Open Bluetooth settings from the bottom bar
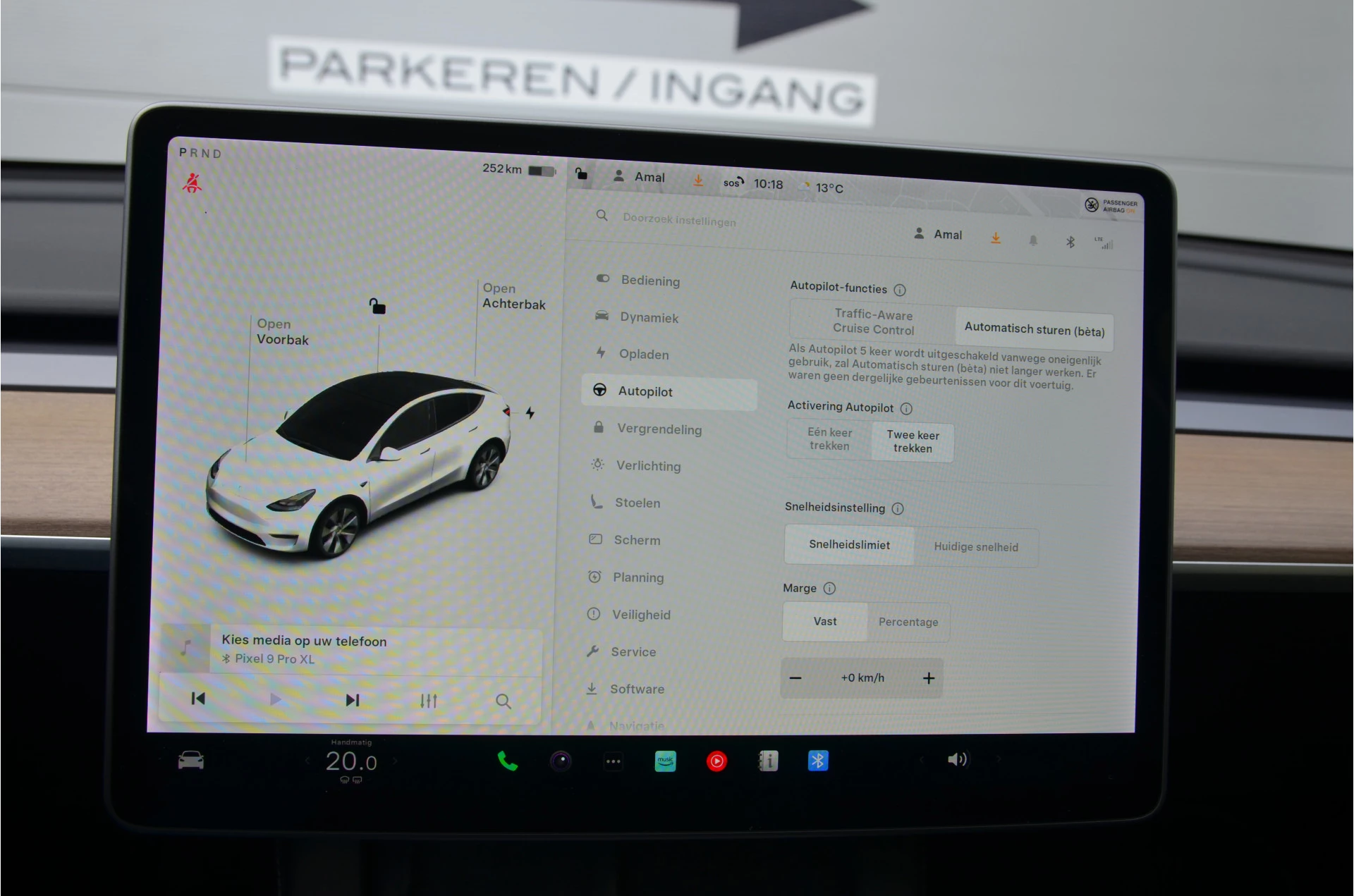 tap(818, 761)
